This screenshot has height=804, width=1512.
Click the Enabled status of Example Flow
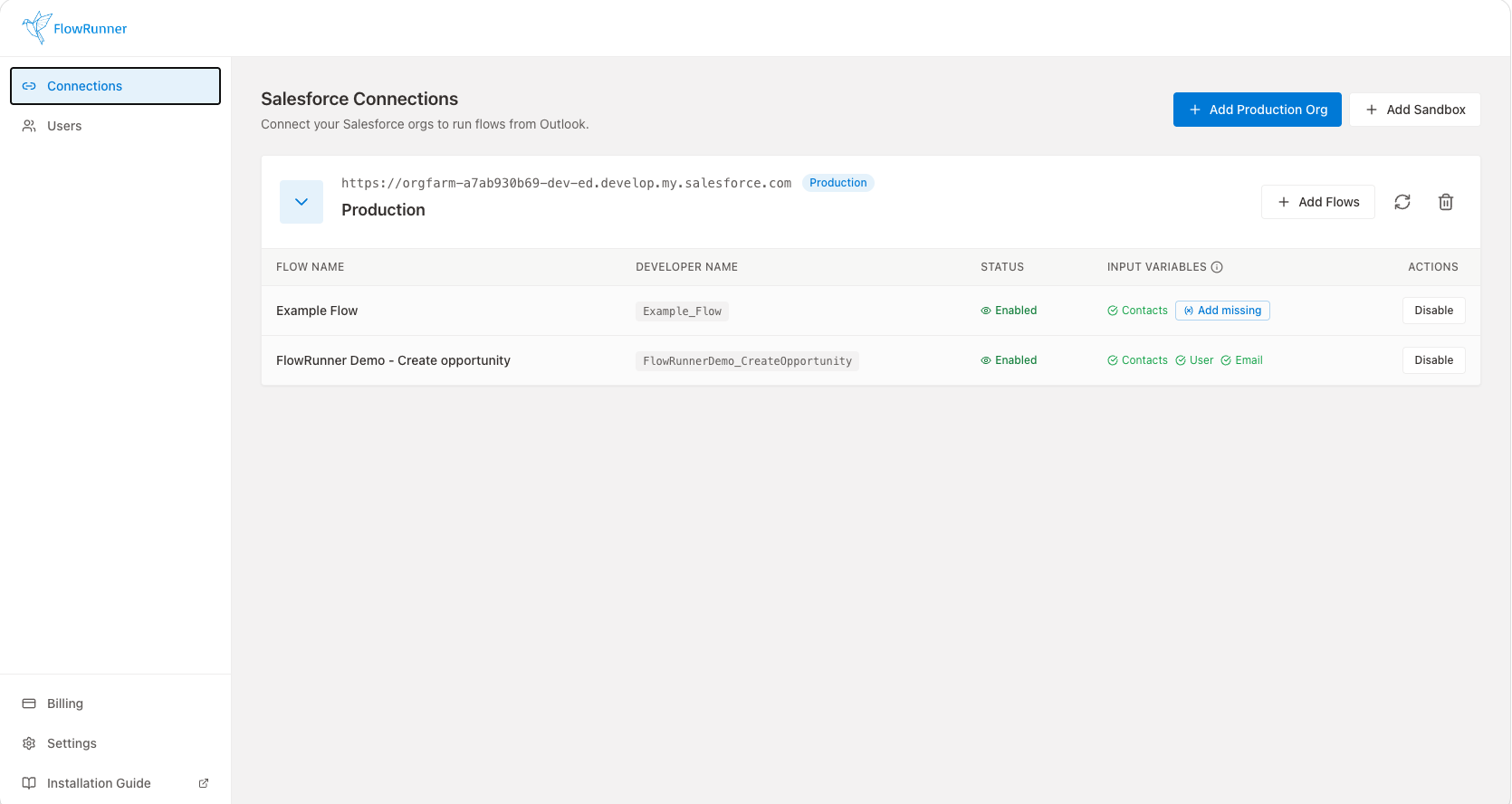[x=1009, y=311]
